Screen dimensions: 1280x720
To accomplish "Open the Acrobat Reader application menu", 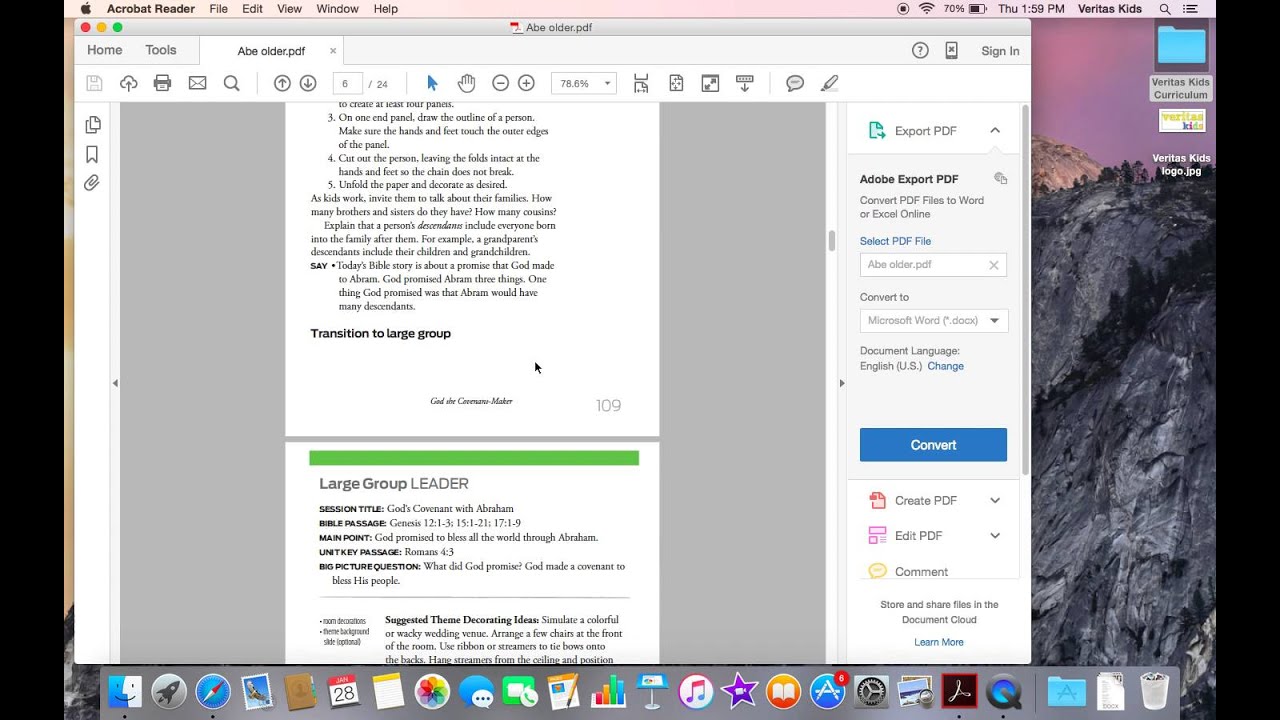I will tap(151, 9).
